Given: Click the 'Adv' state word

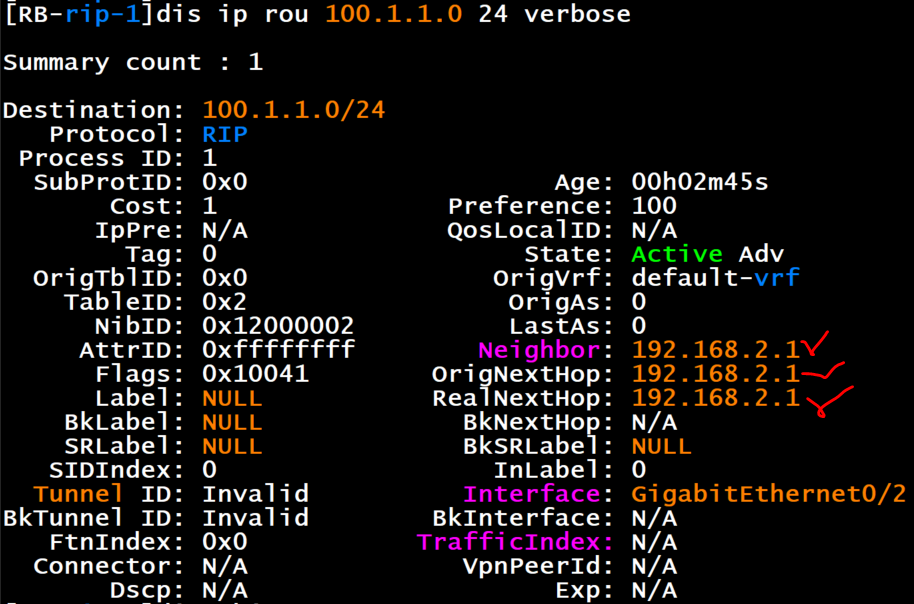Looking at the screenshot, I should 761,254.
